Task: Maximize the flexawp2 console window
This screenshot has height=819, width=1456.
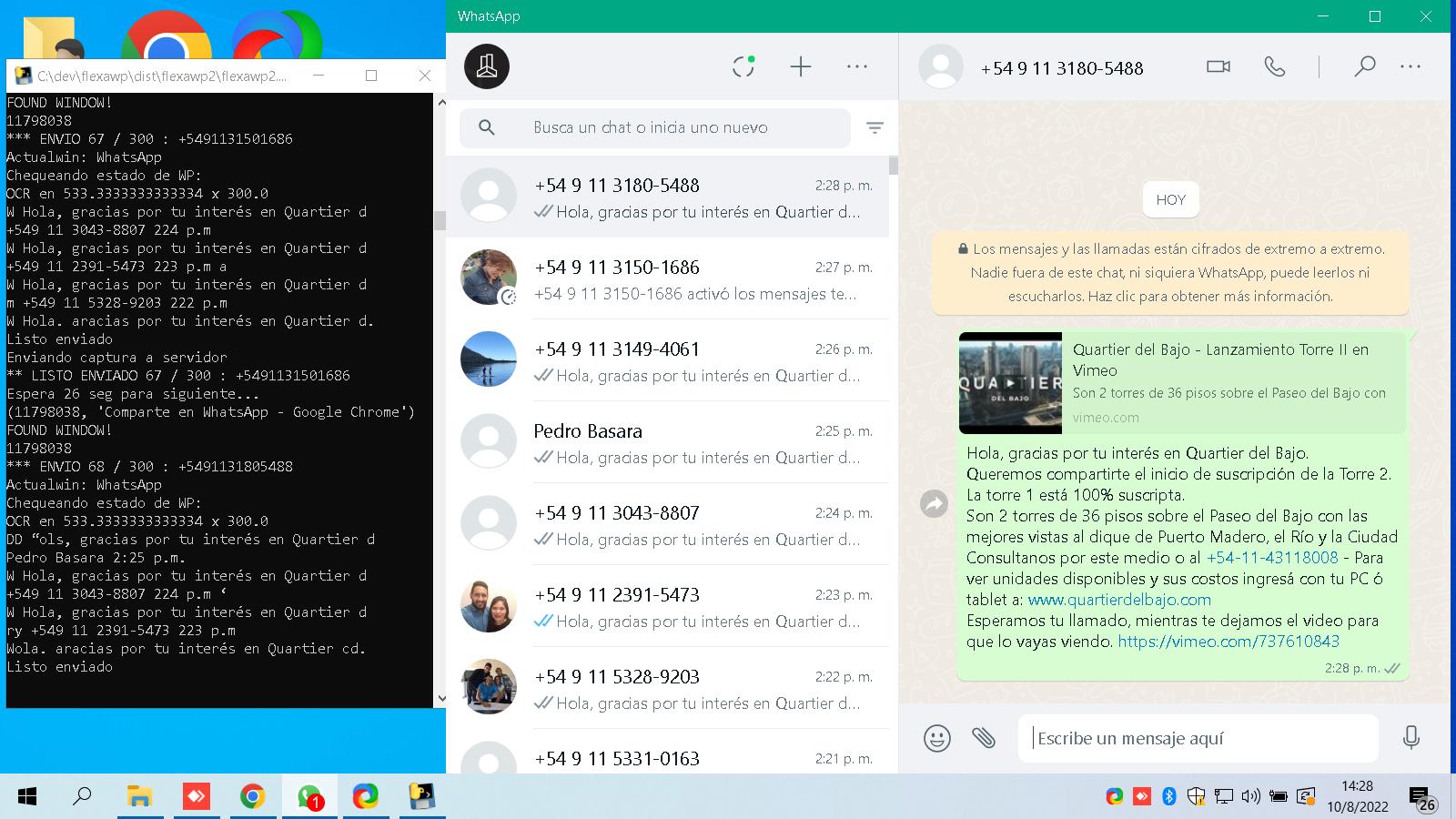Action: tap(371, 76)
